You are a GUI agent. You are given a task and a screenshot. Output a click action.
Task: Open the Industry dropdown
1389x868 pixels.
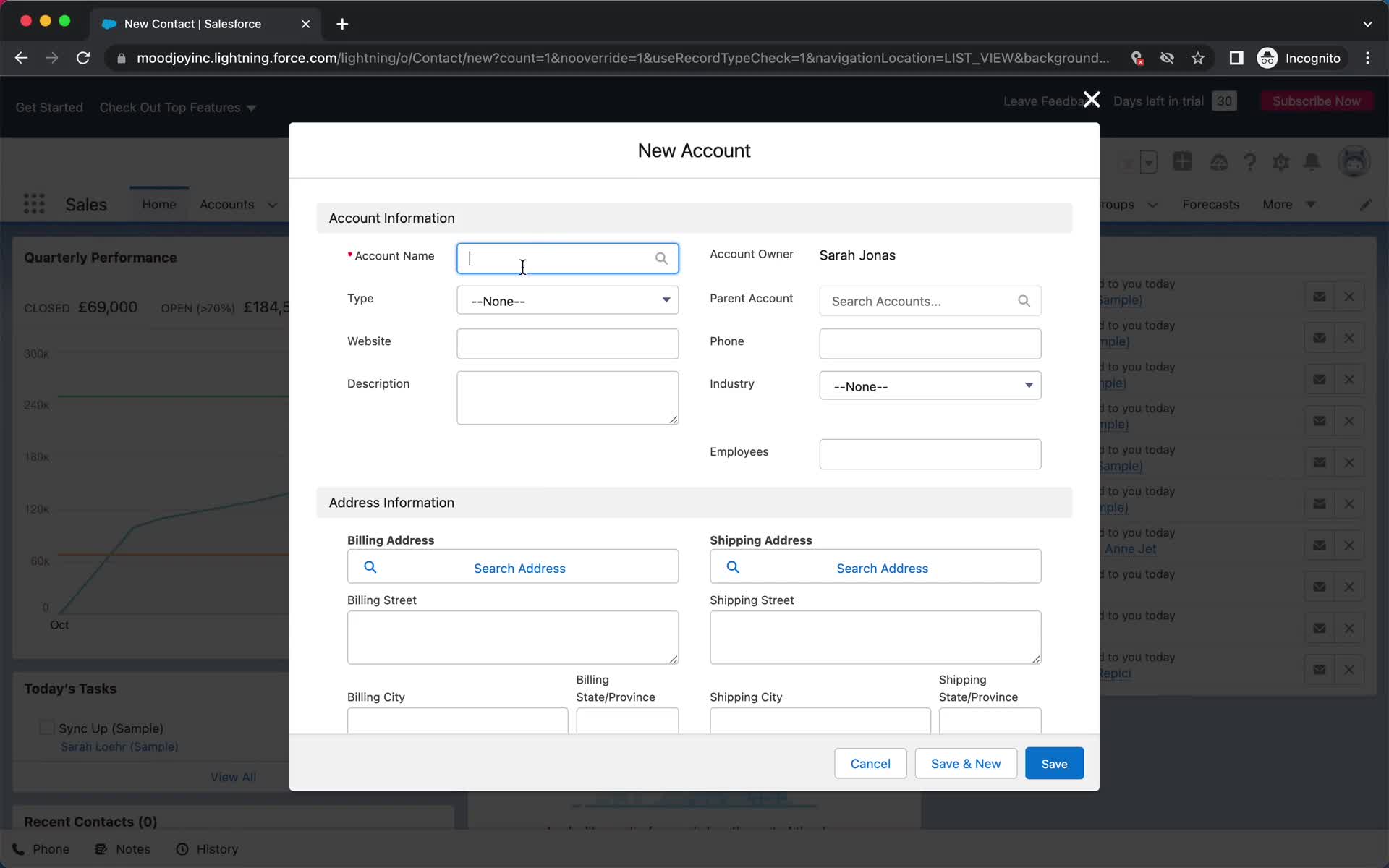coord(930,386)
